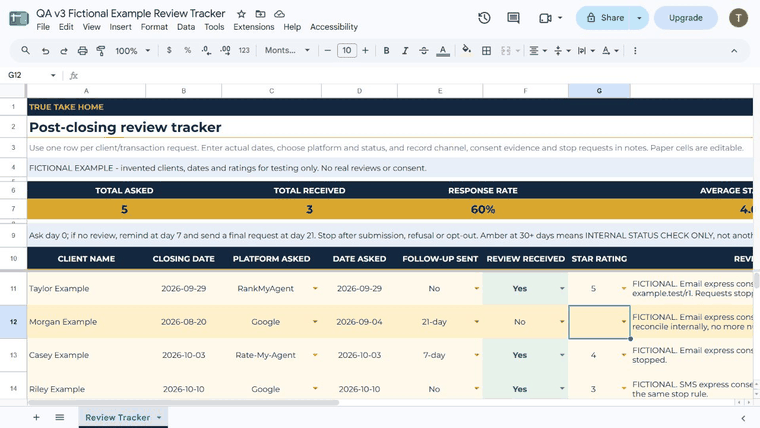Screen dimensions: 760x428
Task: Decrease decimal places
Action: (x=206, y=50)
